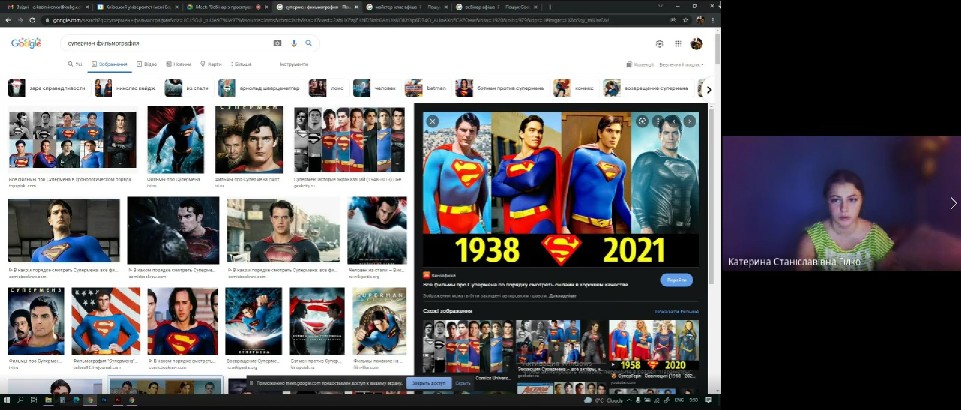The height and width of the screenshot is (410, 961).
Task: Open Superman actors grid first thumbnail
Action: coord(72,140)
